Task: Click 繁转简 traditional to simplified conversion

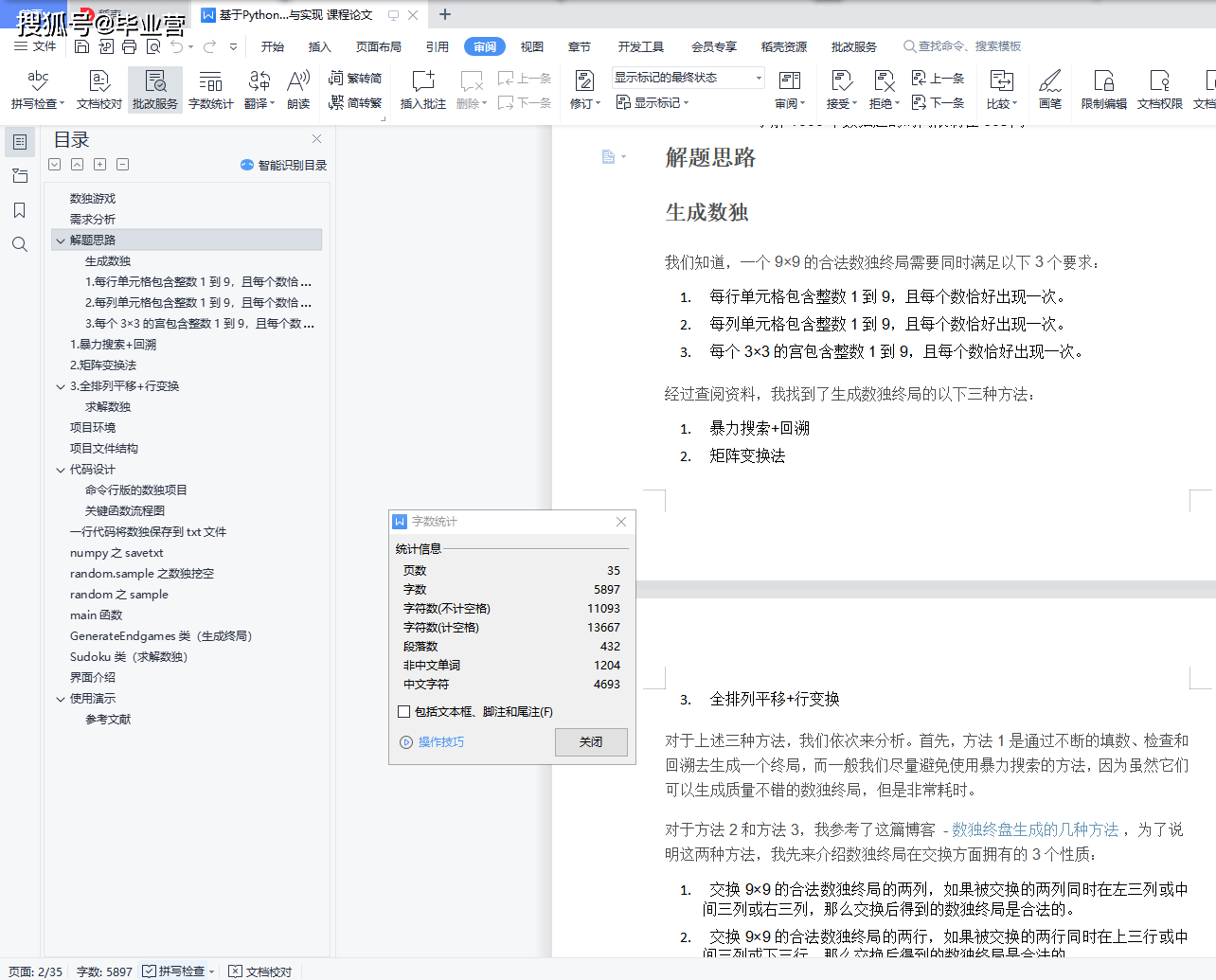Action: tap(356, 79)
